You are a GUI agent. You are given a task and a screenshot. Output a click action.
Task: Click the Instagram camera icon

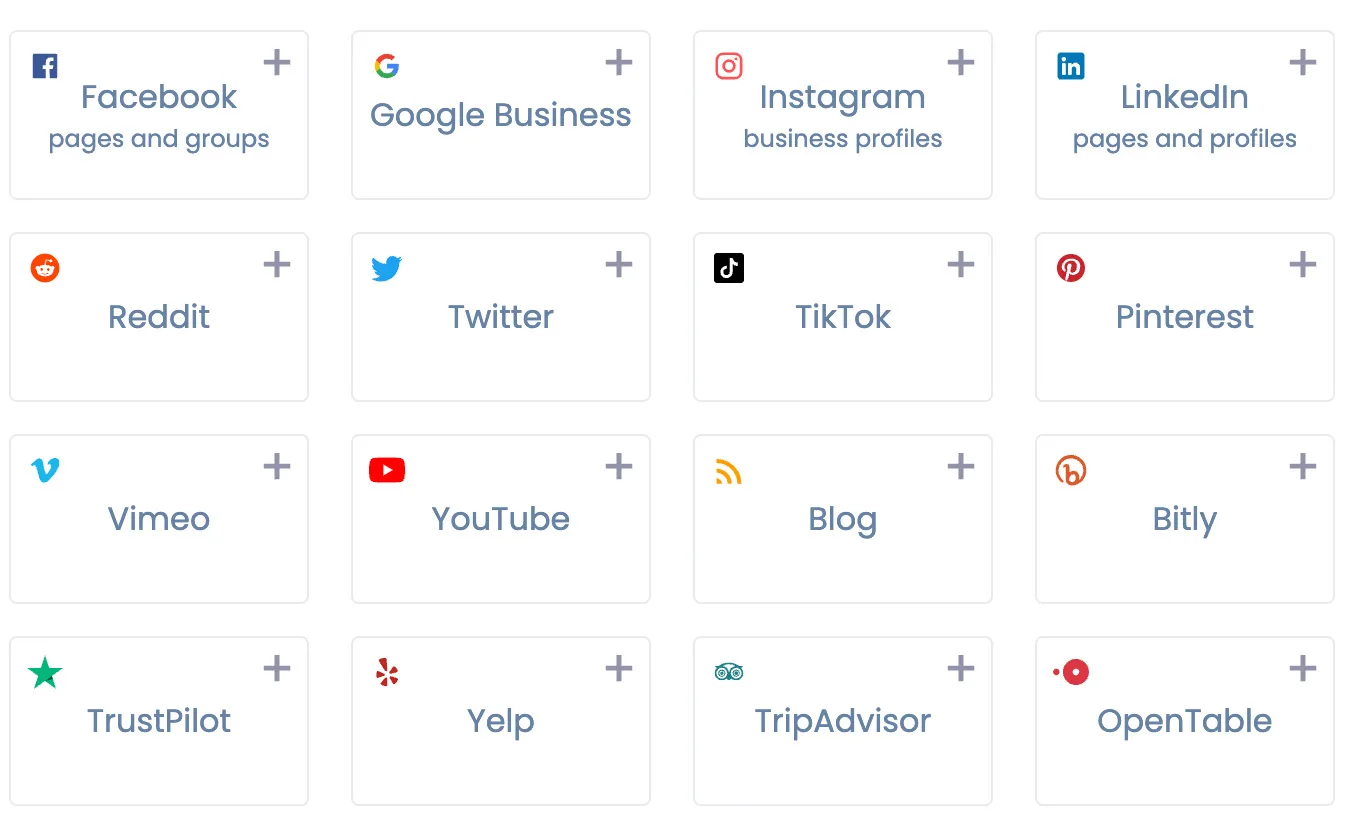pyautogui.click(x=729, y=65)
